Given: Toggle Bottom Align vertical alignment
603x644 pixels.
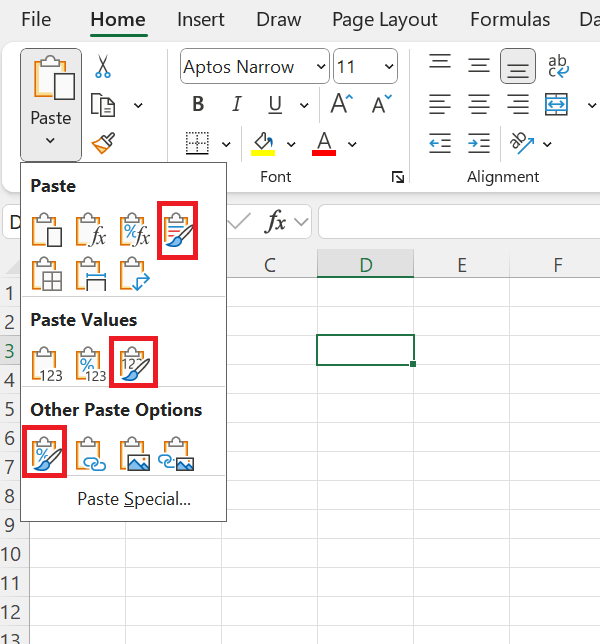Looking at the screenshot, I should pyautogui.click(x=518, y=66).
